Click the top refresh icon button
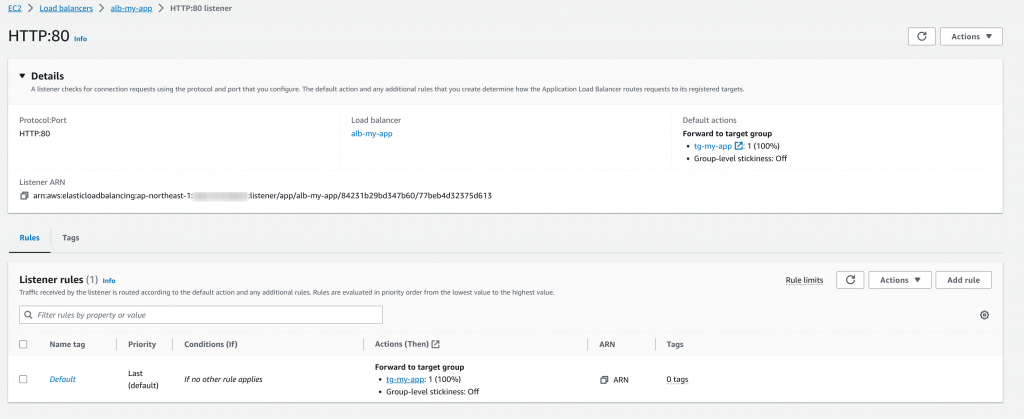The image size is (1024, 419). pyautogui.click(x=921, y=36)
